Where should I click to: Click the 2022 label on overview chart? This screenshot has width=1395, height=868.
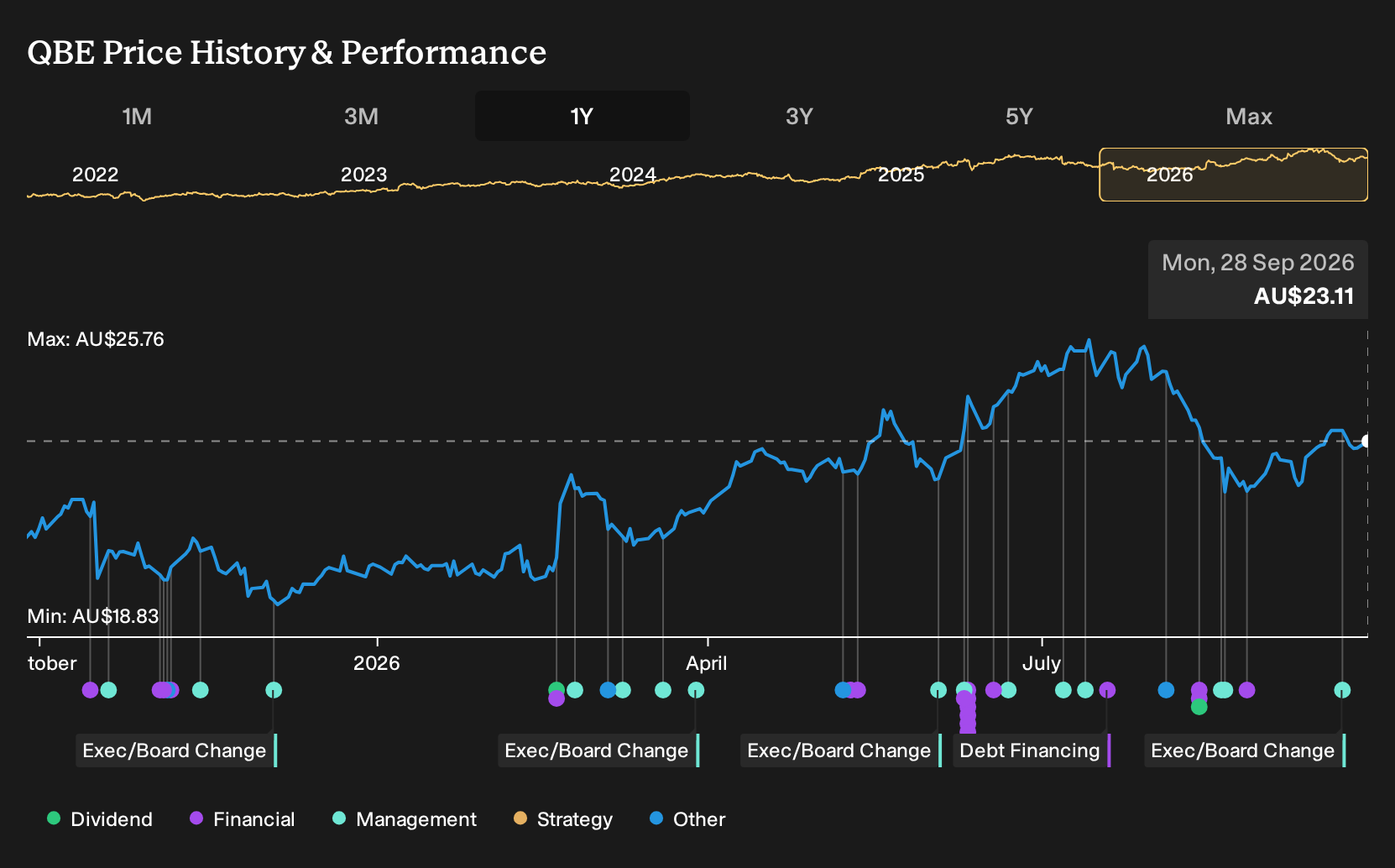pos(95,175)
